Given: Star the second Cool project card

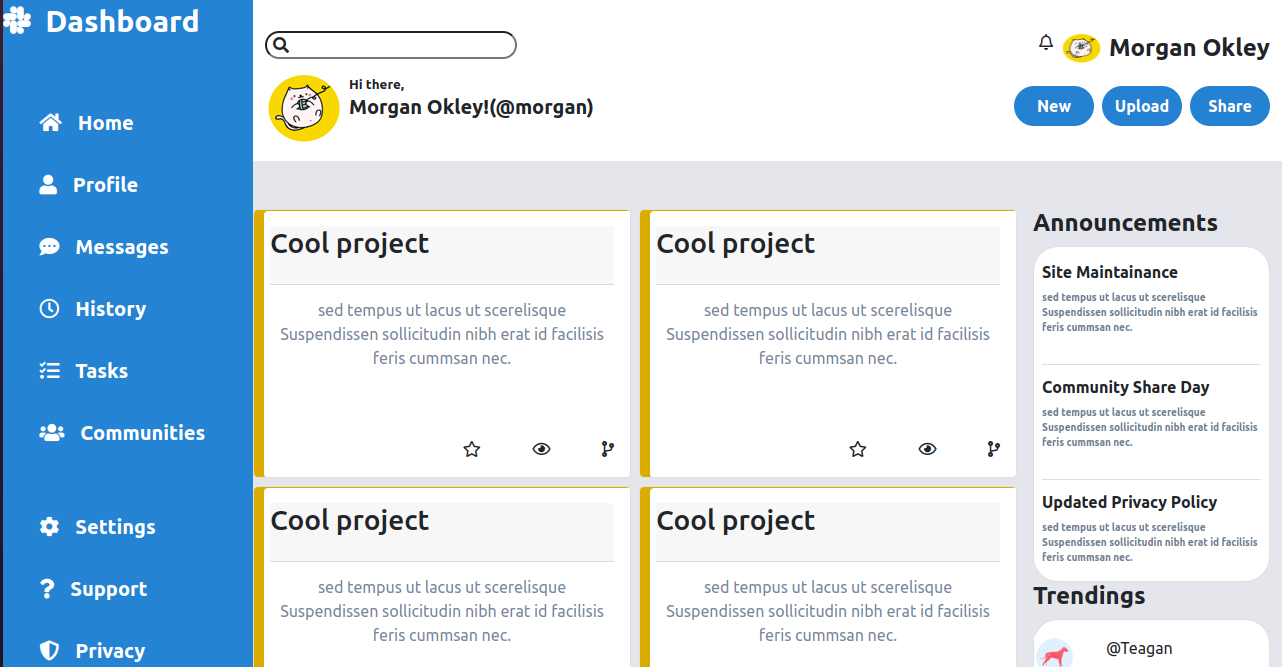Looking at the screenshot, I should point(857,449).
